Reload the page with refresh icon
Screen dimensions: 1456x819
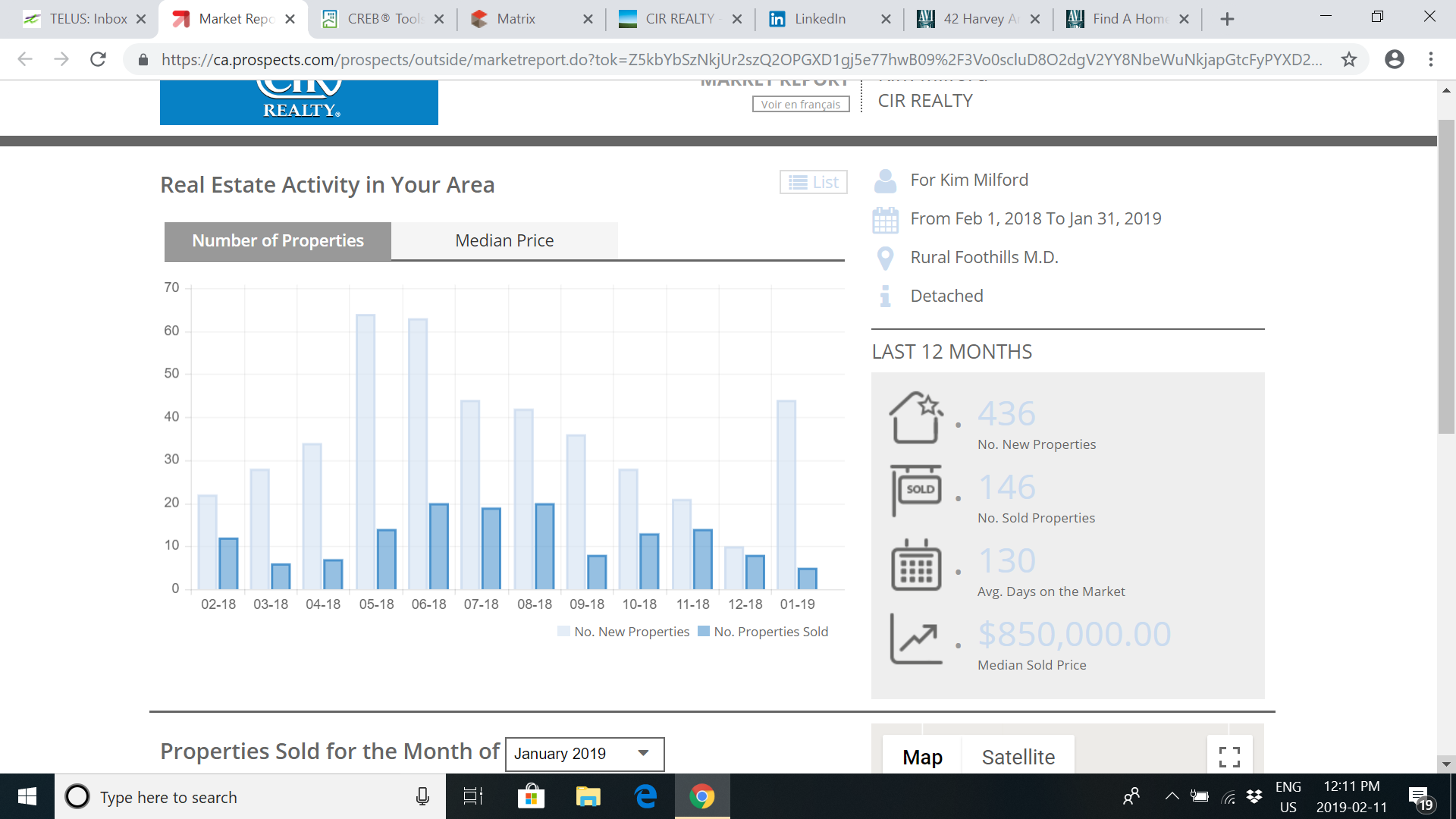[98, 59]
